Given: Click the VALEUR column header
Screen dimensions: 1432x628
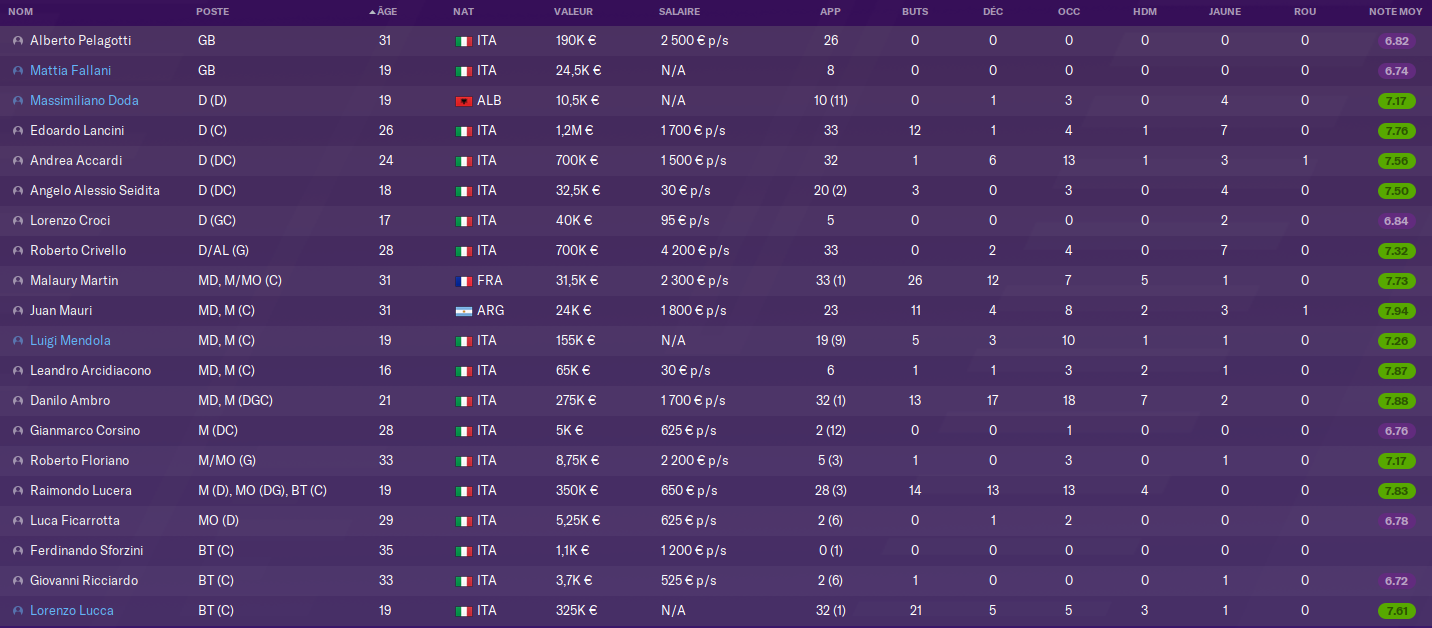Looking at the screenshot, I should point(574,12).
